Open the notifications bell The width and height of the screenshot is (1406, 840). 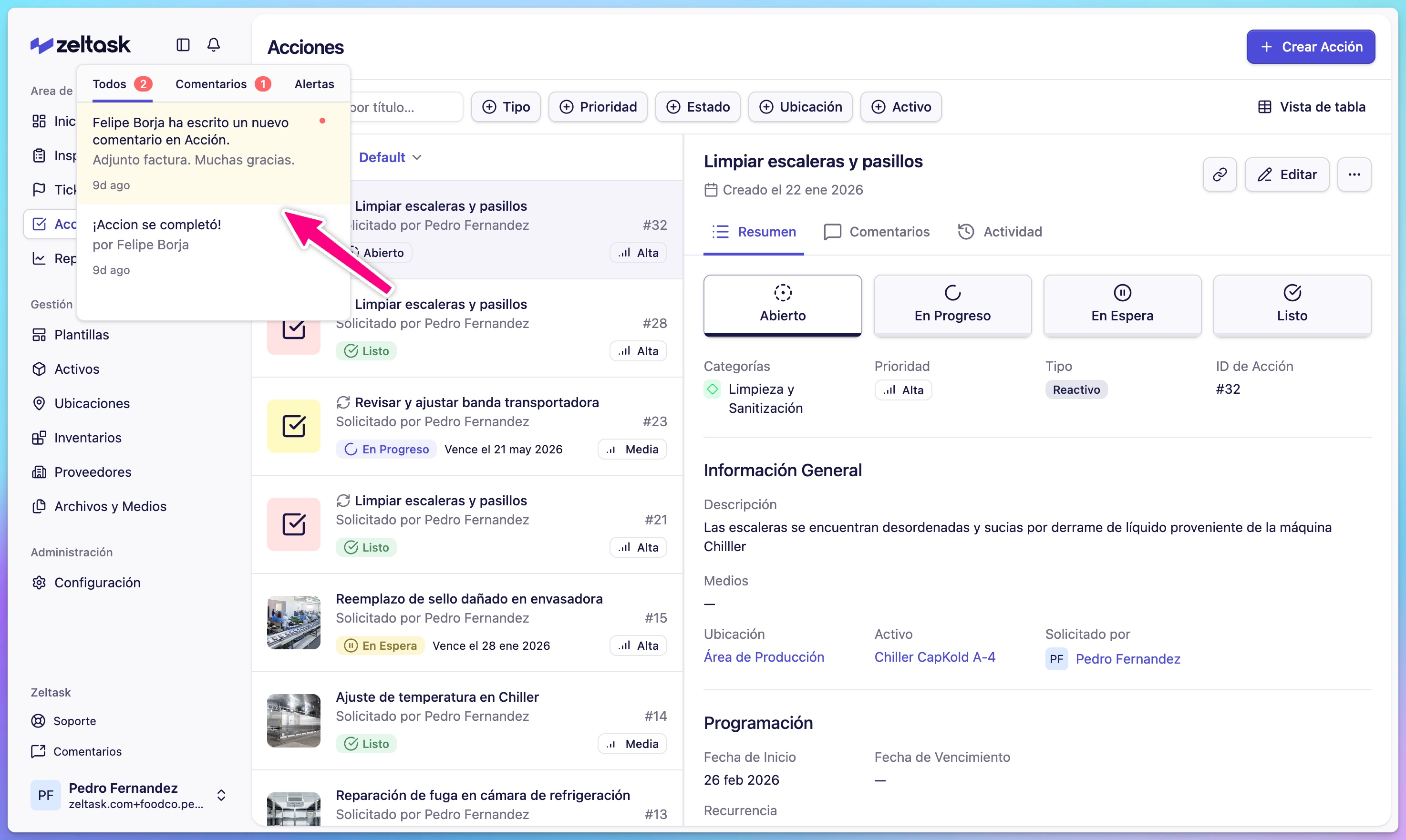(214, 45)
